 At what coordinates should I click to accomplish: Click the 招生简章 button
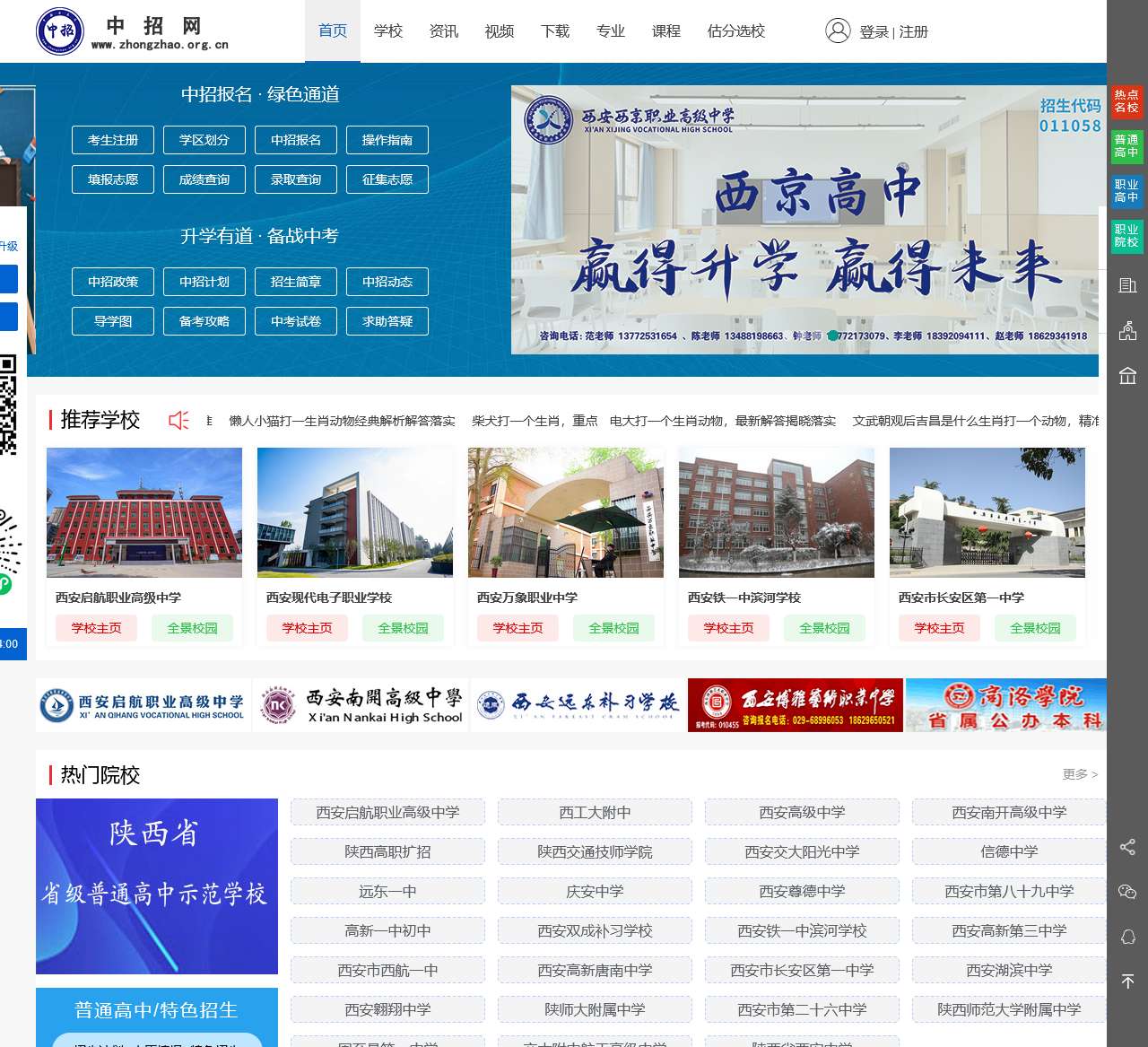coord(296,282)
